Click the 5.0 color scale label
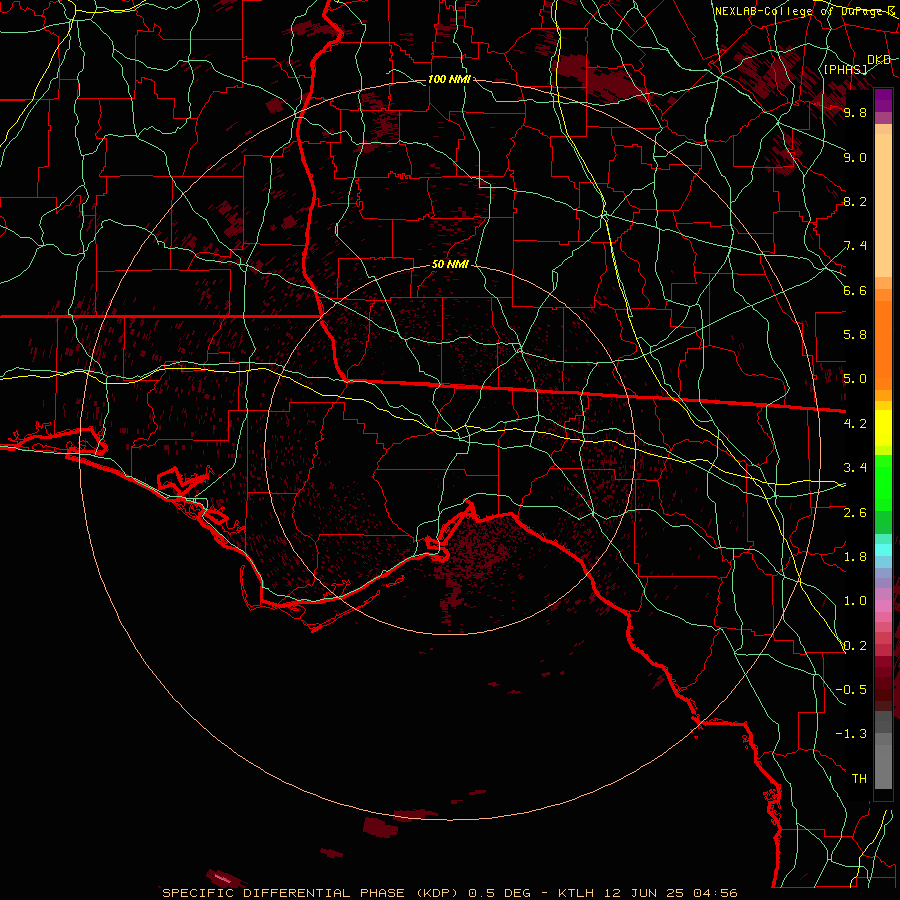Screen dimensions: 900x900 (855, 379)
